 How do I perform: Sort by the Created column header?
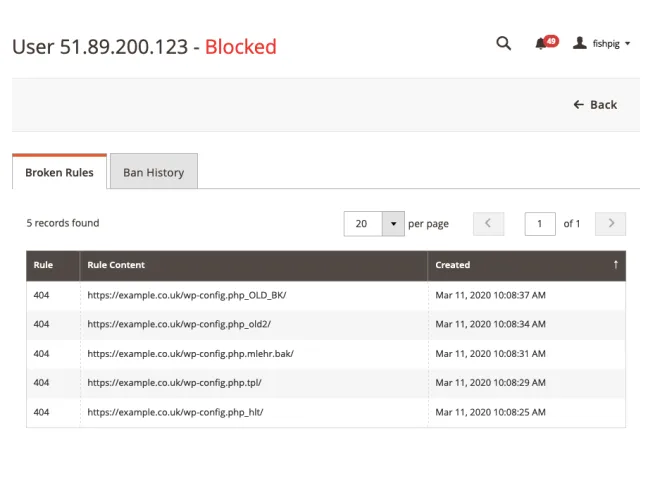coord(453,265)
